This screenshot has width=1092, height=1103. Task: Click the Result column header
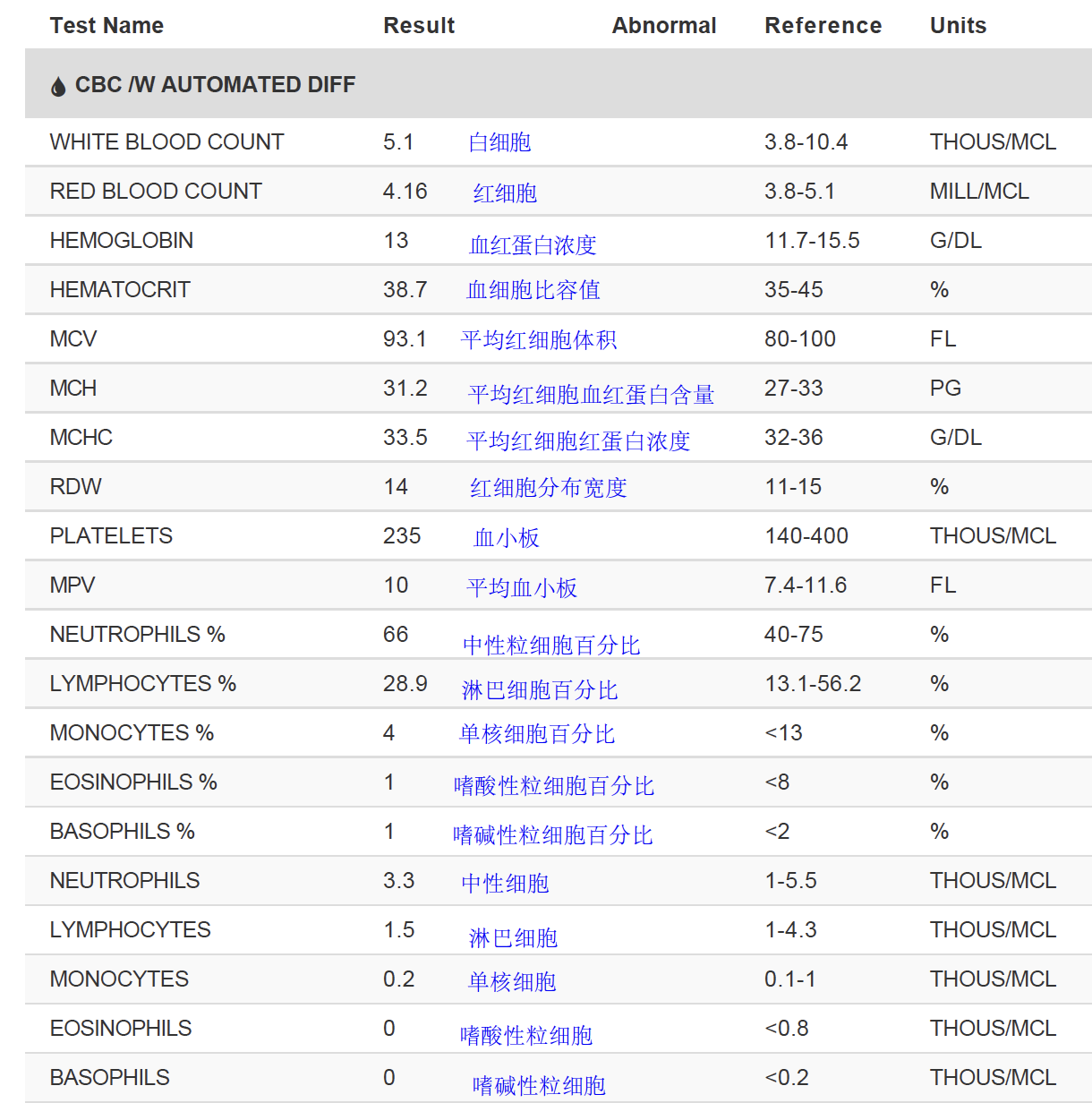418,25
